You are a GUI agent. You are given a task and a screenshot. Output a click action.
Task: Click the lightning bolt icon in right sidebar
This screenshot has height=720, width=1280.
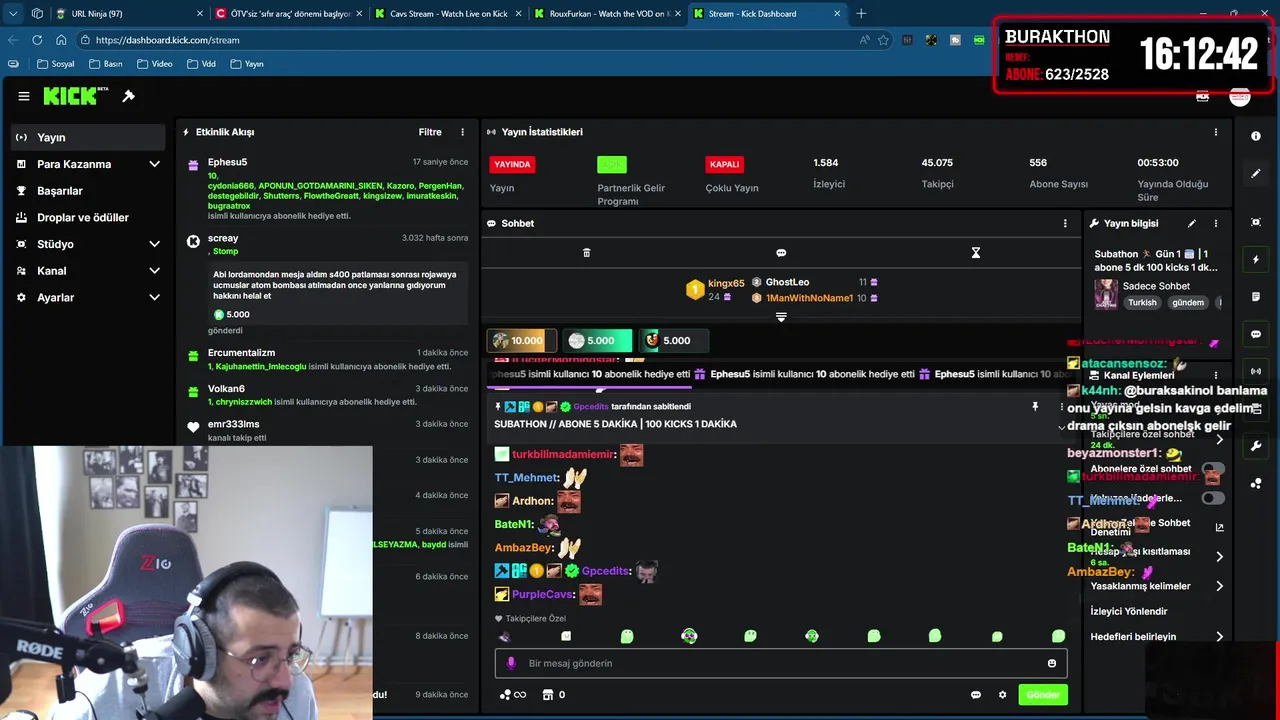(x=1256, y=260)
